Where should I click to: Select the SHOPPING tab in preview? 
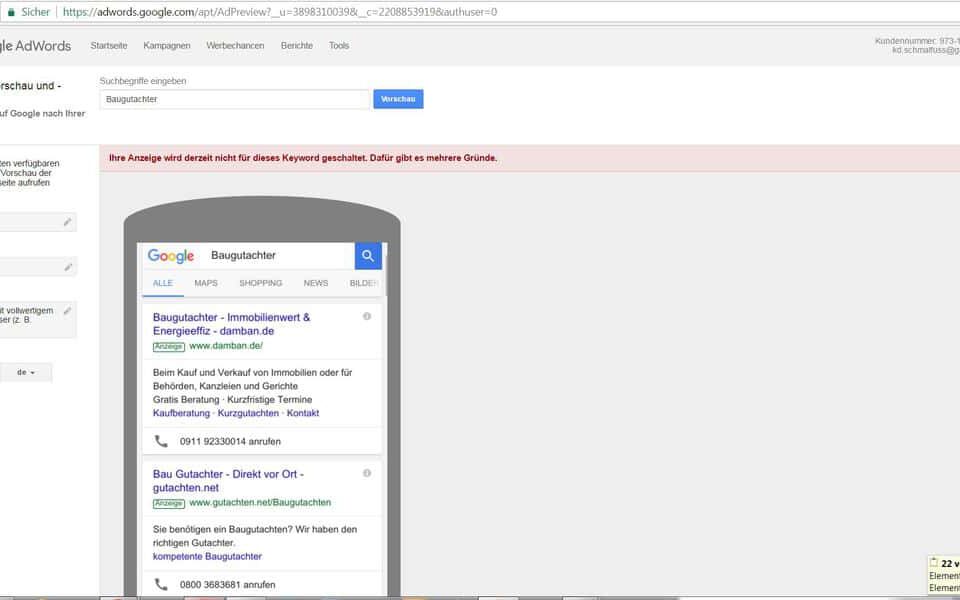click(x=261, y=283)
